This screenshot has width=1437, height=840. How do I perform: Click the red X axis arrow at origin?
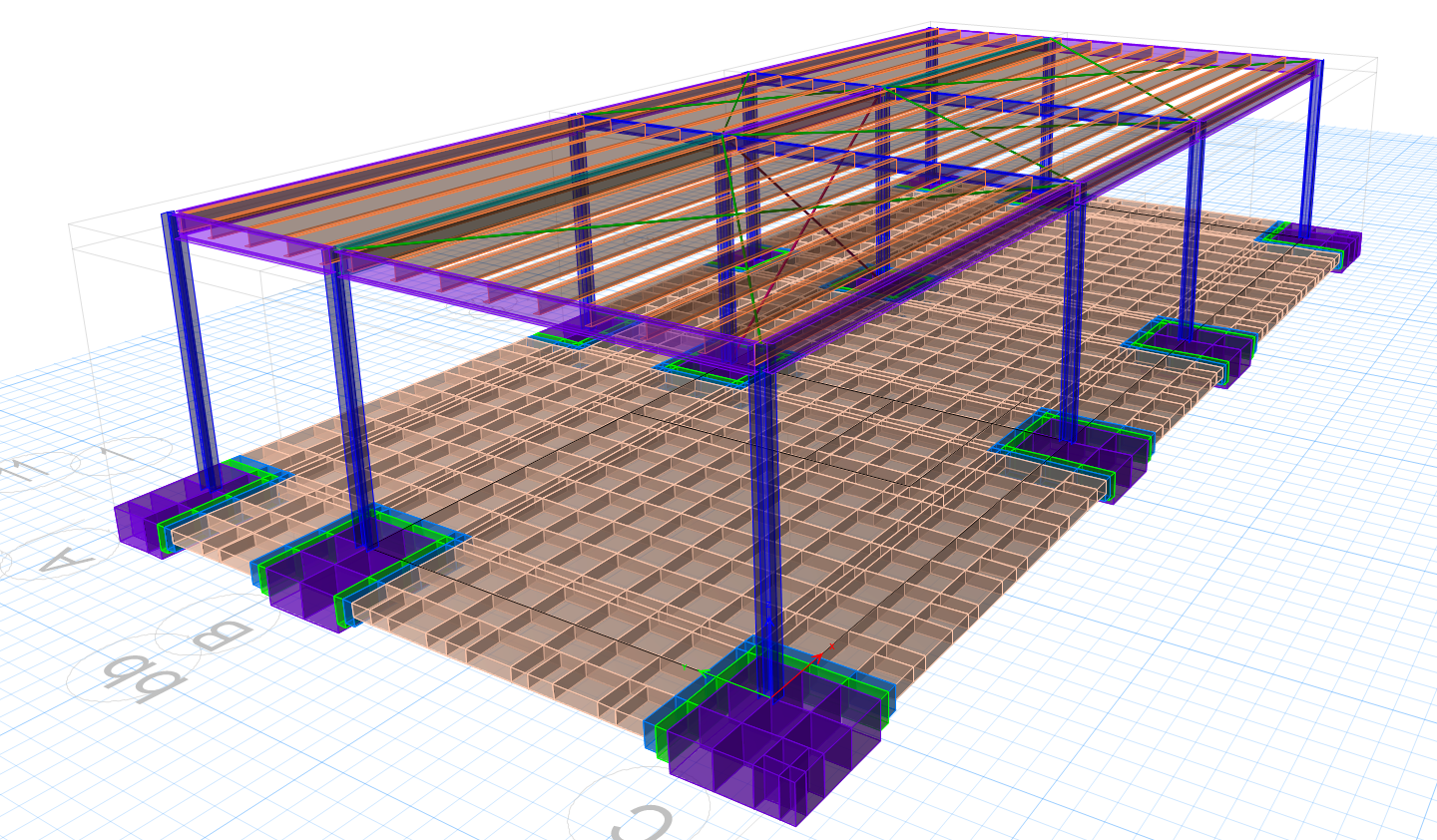[816, 658]
